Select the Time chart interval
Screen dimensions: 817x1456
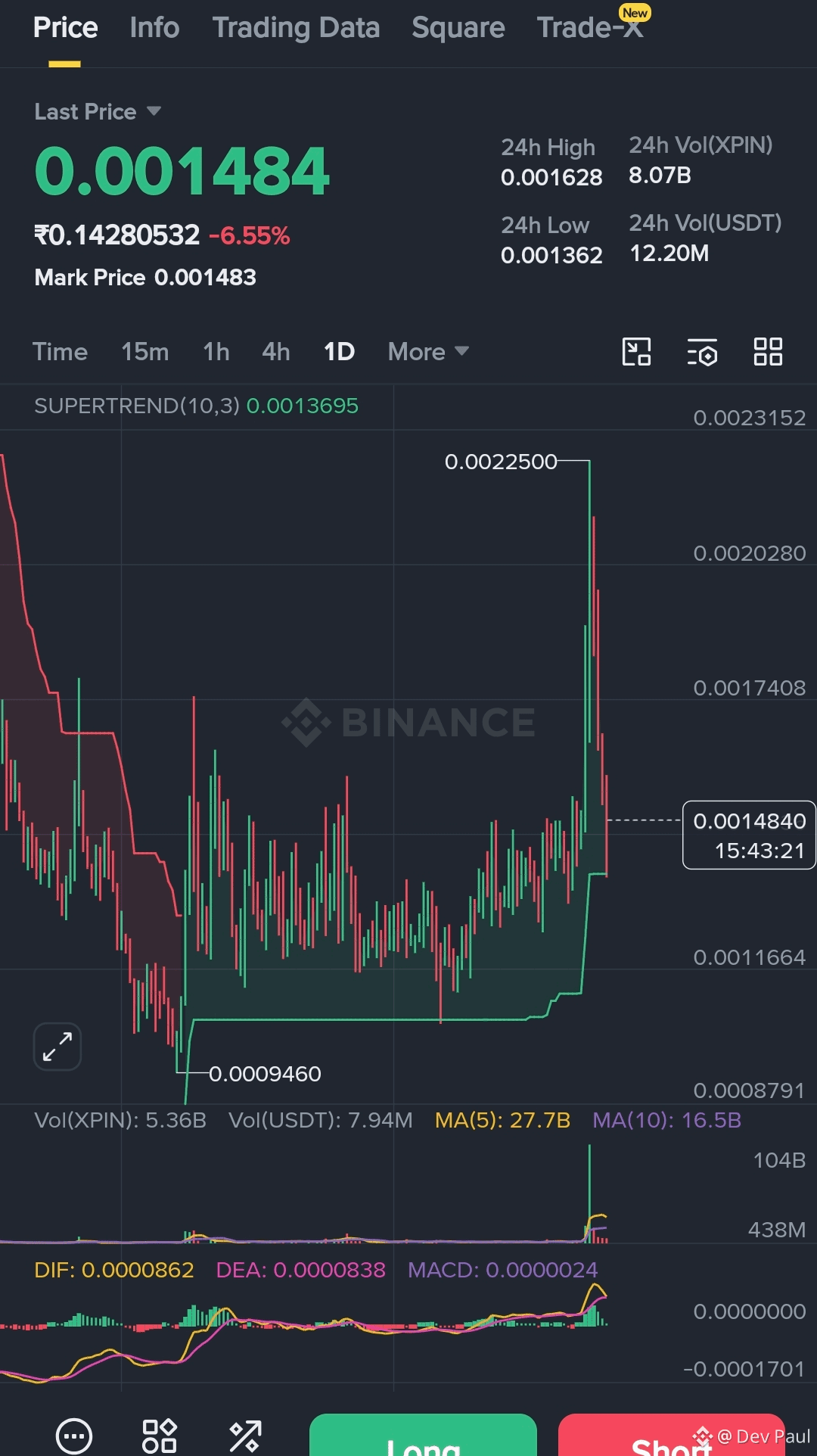pyautogui.click(x=60, y=352)
